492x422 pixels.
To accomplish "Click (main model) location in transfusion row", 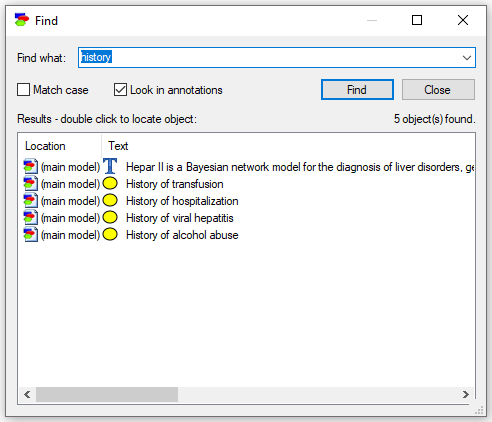I will click(x=70, y=184).
